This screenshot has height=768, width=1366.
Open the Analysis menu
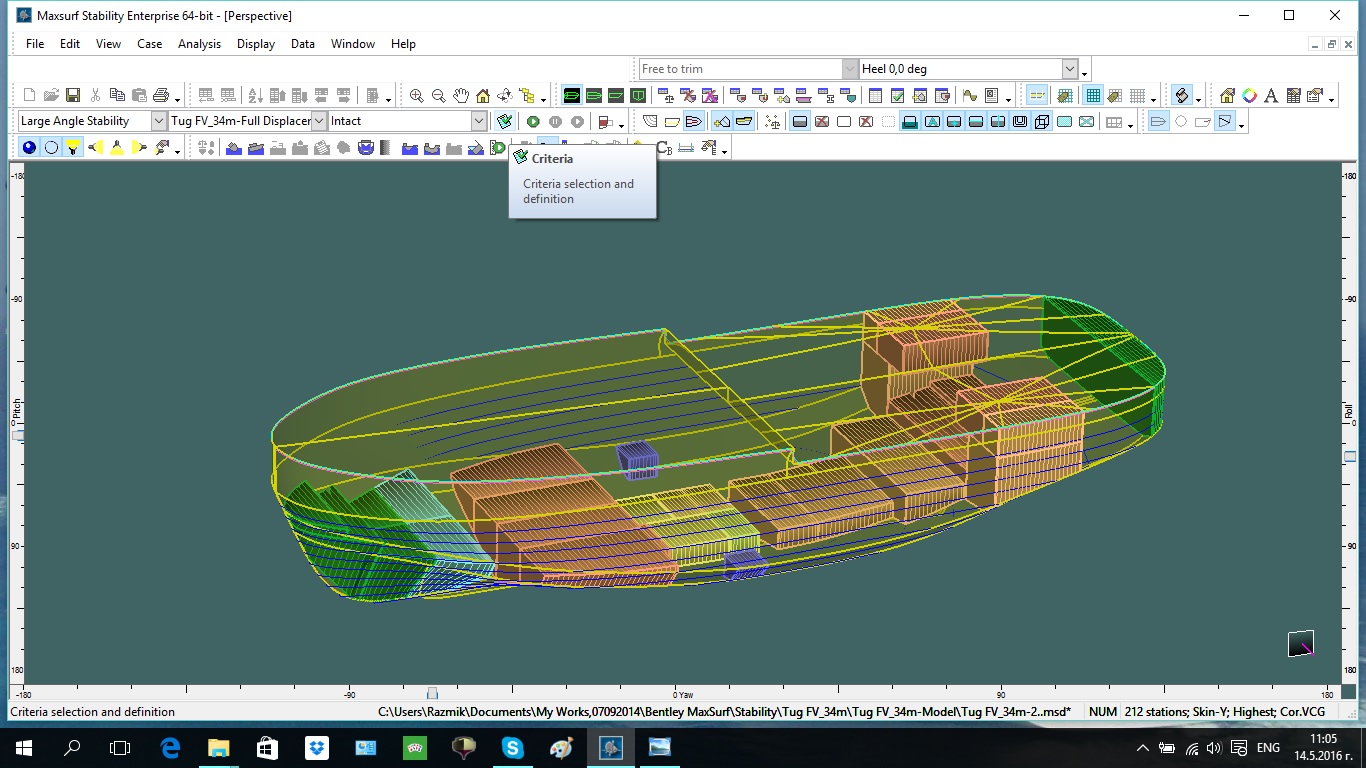[x=199, y=44]
